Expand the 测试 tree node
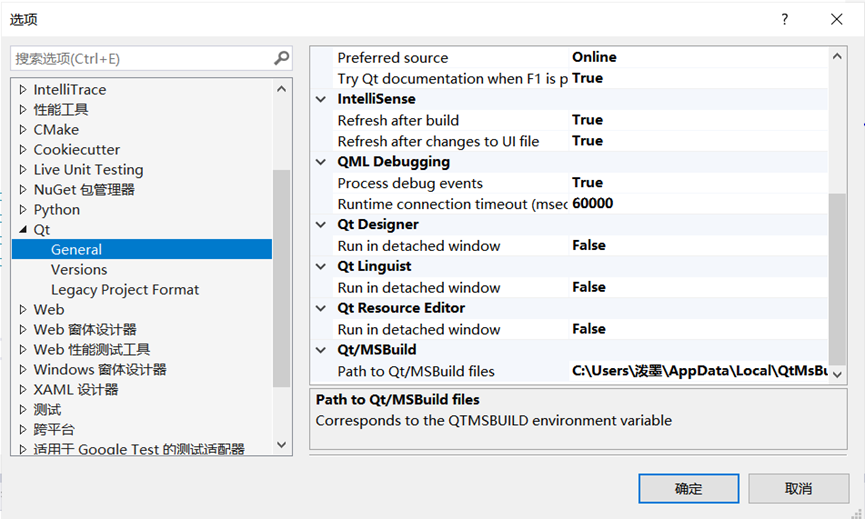This screenshot has width=865, height=519. pyautogui.click(x=23, y=409)
